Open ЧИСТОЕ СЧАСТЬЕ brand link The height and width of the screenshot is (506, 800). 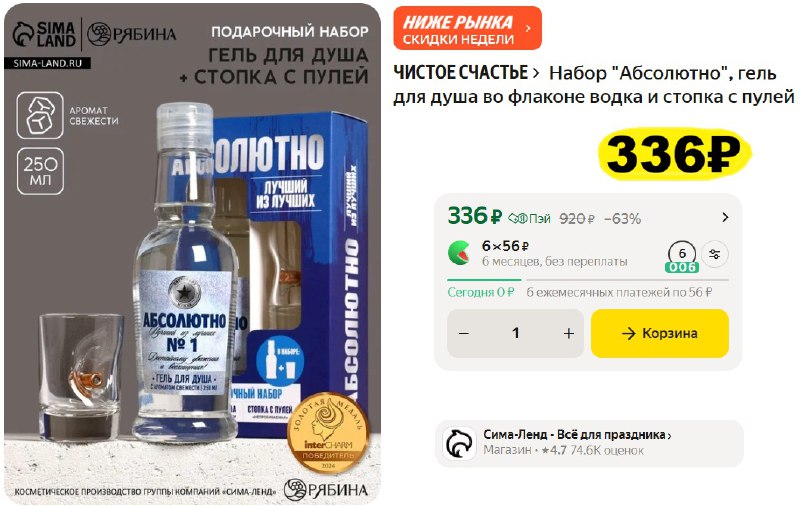[466, 73]
